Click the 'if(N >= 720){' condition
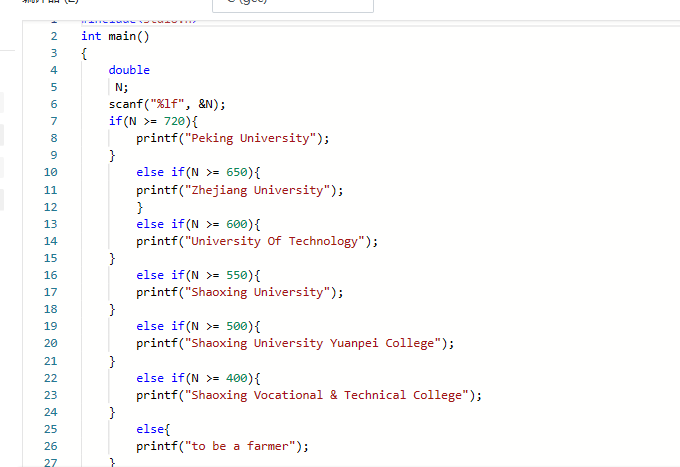This screenshot has width=680, height=467. [x=153, y=121]
